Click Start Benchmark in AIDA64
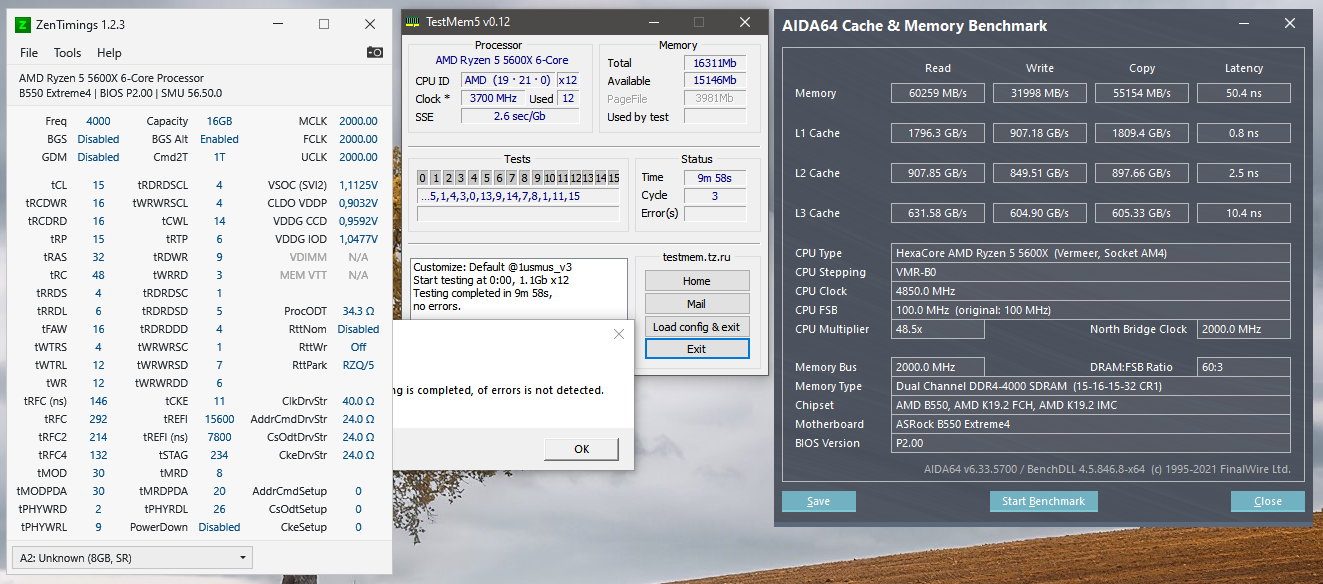The width and height of the screenshot is (1323, 584). click(x=1044, y=501)
